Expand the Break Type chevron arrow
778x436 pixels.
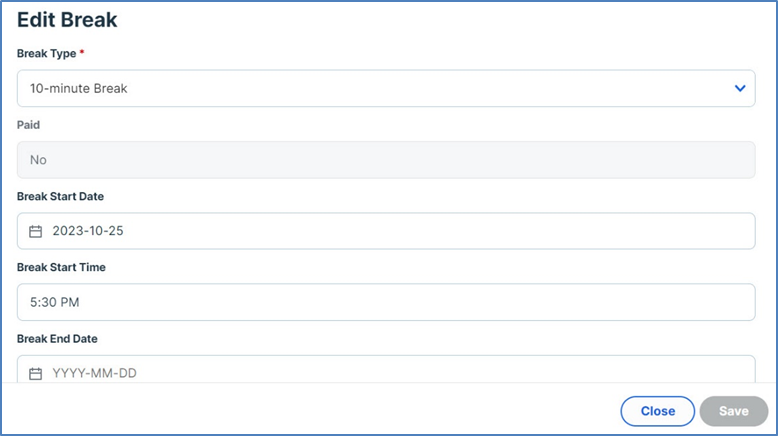point(740,88)
